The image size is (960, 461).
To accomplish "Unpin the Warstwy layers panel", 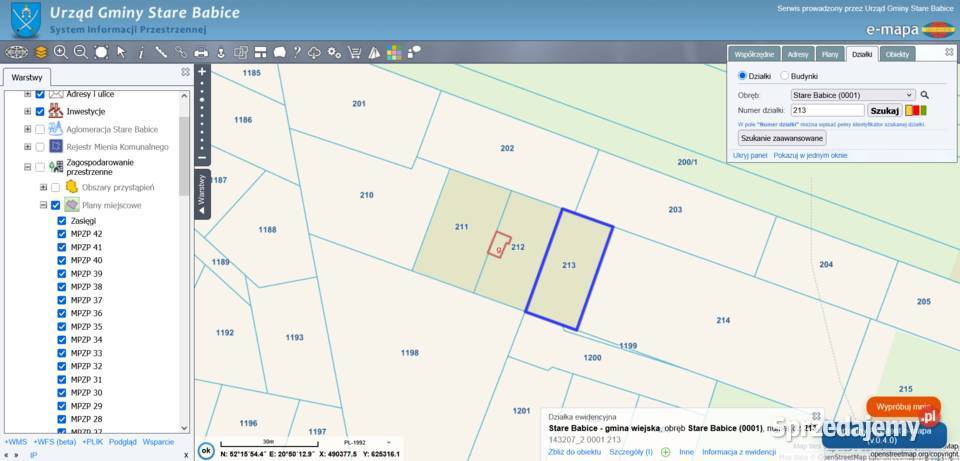I will click(186, 72).
